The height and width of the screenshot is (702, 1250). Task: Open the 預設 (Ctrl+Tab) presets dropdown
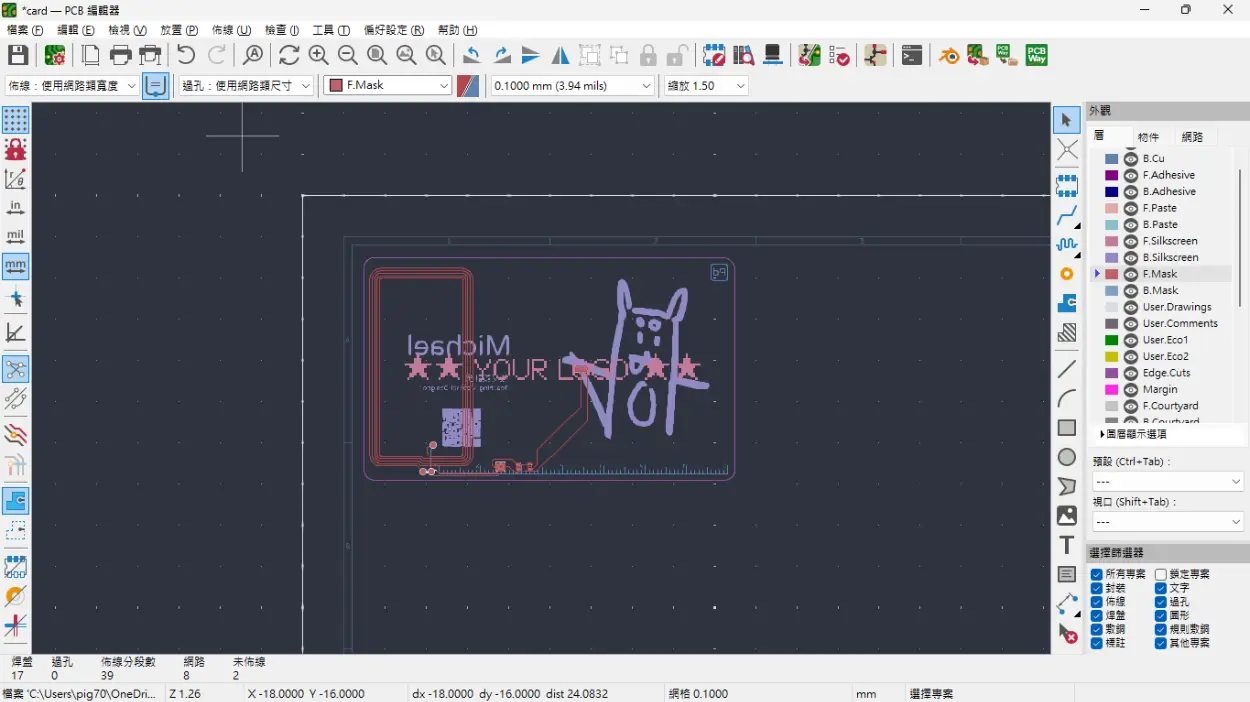(1167, 482)
